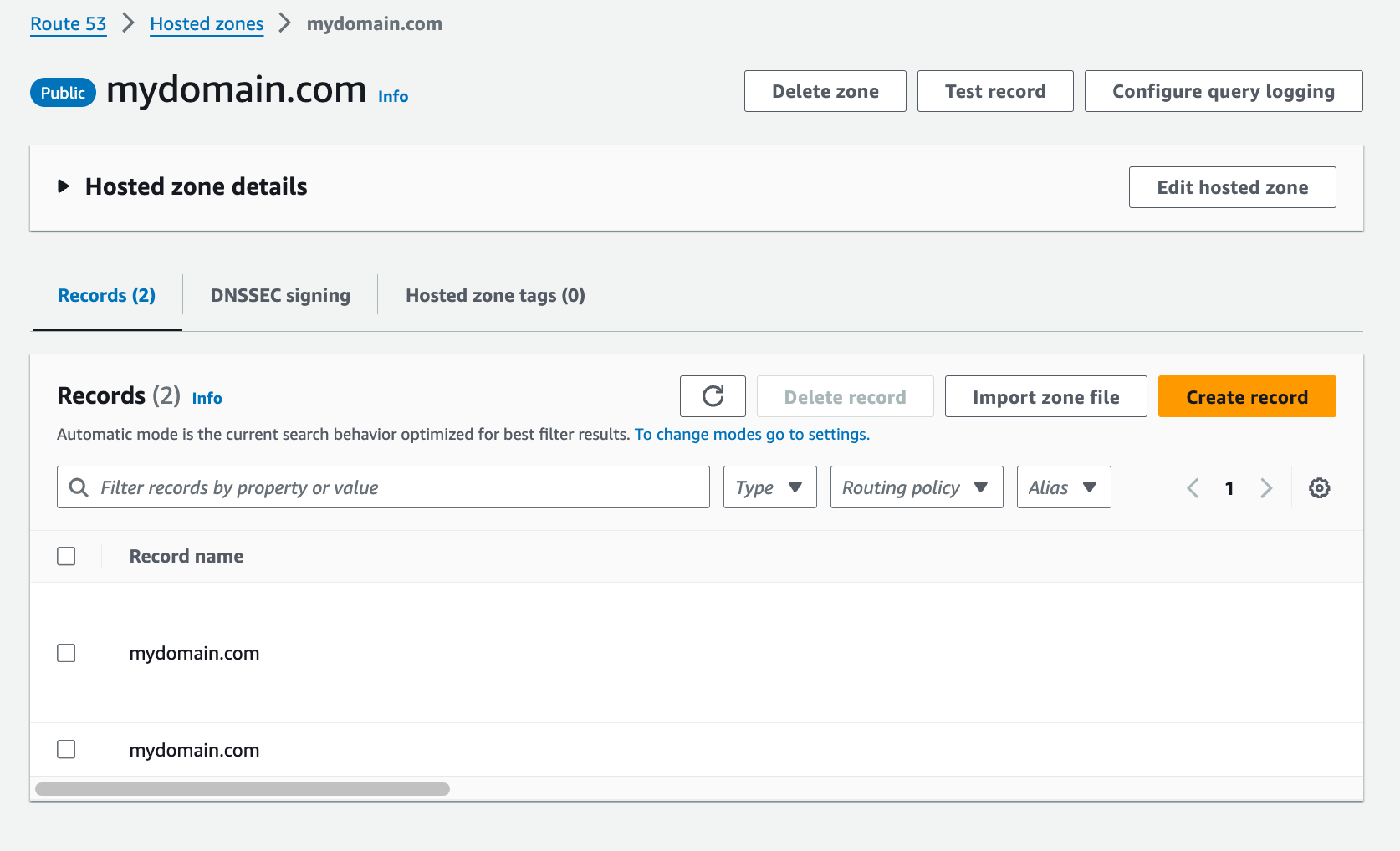Click the Public badge next to the domain

pos(63,93)
